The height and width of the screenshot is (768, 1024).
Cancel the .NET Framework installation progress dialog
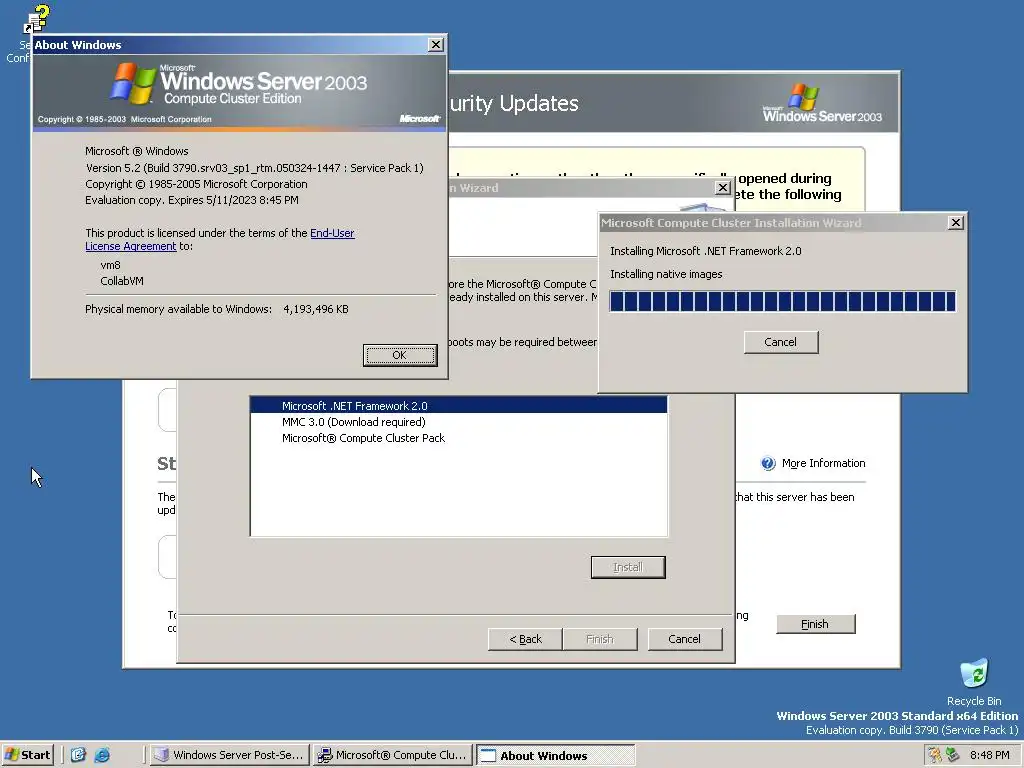(x=780, y=342)
